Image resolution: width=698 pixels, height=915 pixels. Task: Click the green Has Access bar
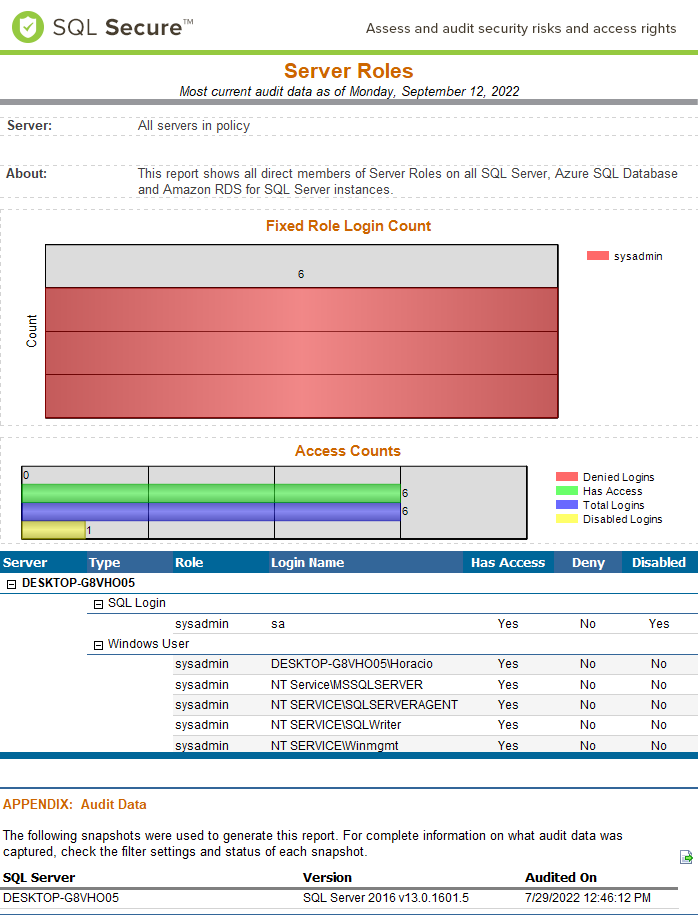(x=211, y=493)
